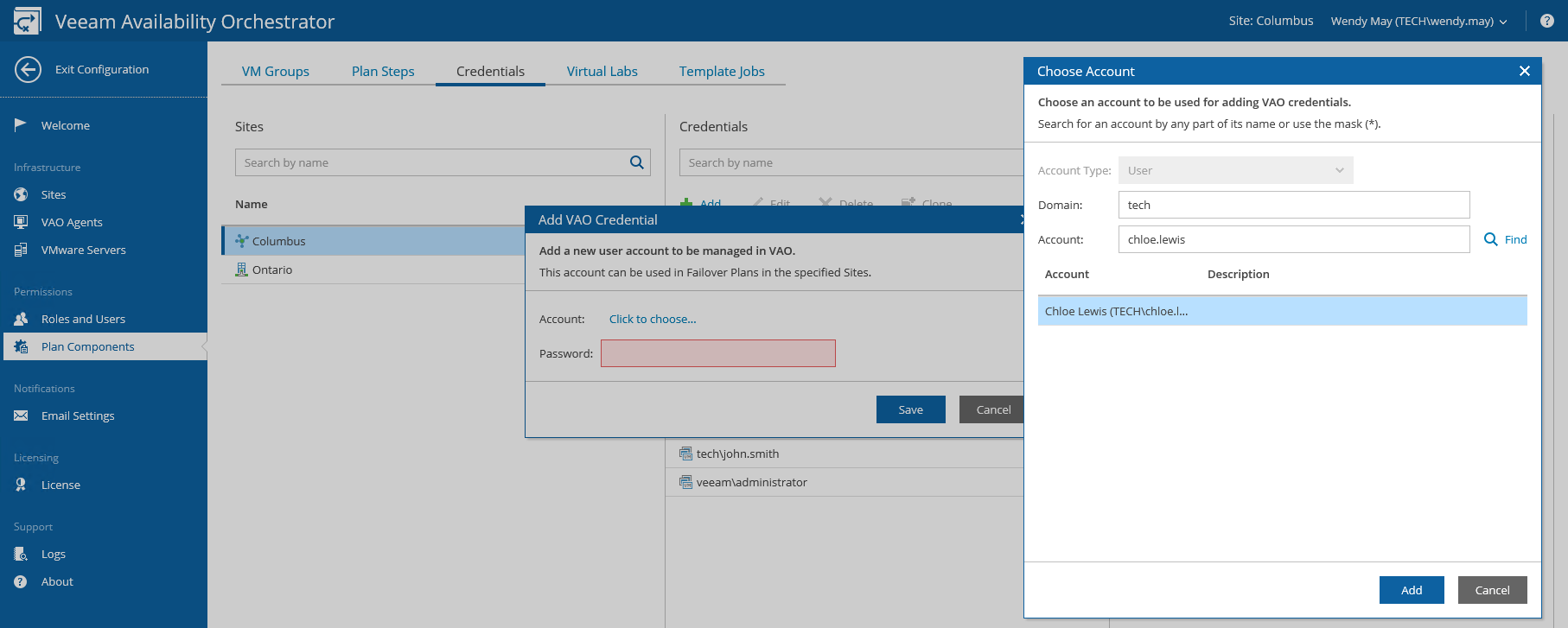Open the Virtual Labs tab
This screenshot has height=628, width=1568.
[x=602, y=71]
